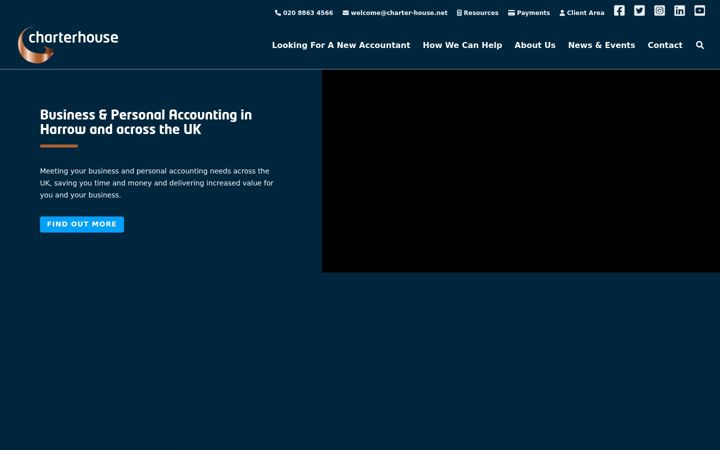Open the Resources link
This screenshot has width=720, height=450.
(x=478, y=13)
